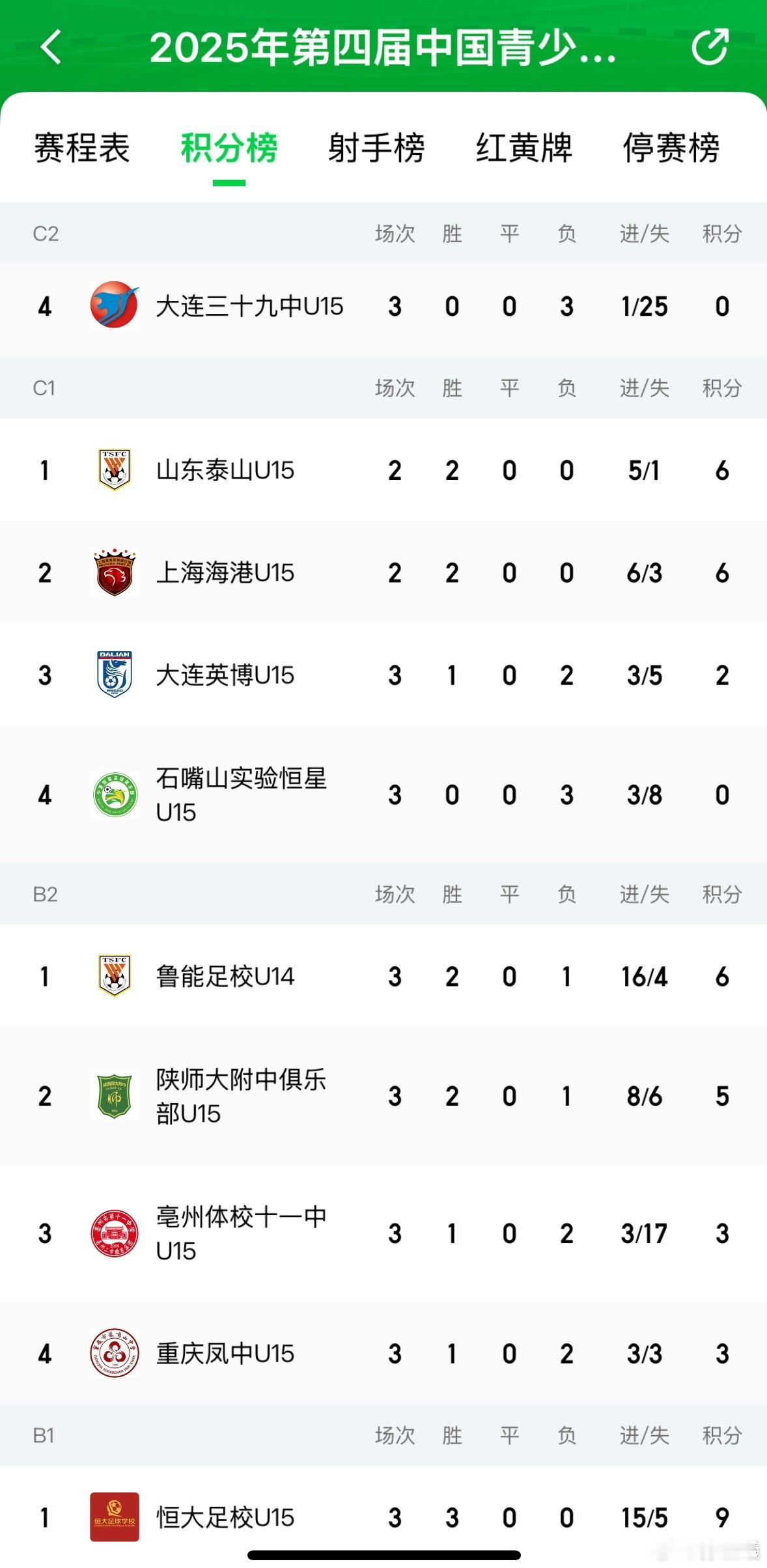Tap the 恒大足校U15 red square logo
The width and height of the screenshot is (767, 1568).
coord(115,1517)
